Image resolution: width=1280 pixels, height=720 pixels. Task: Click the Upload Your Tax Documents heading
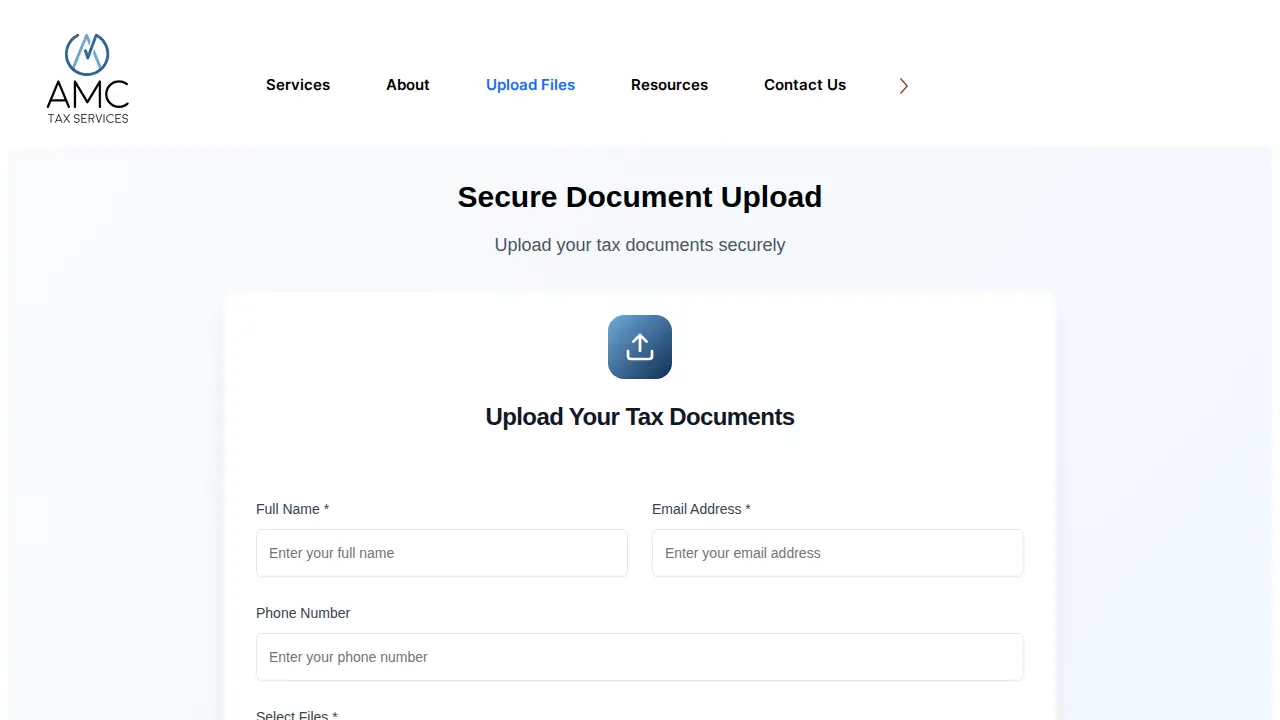[x=640, y=417]
